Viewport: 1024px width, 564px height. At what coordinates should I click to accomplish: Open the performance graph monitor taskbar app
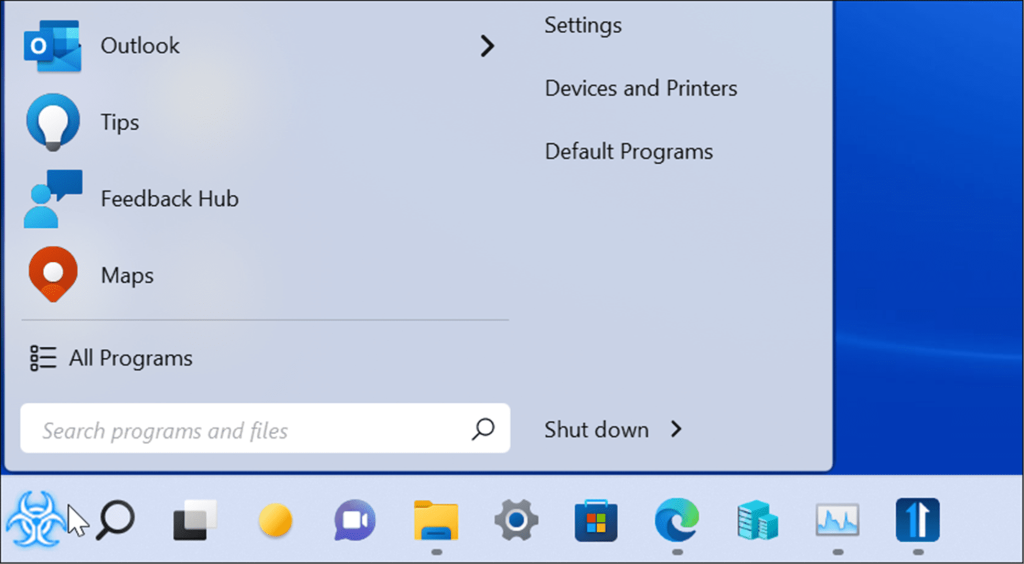coord(837,520)
